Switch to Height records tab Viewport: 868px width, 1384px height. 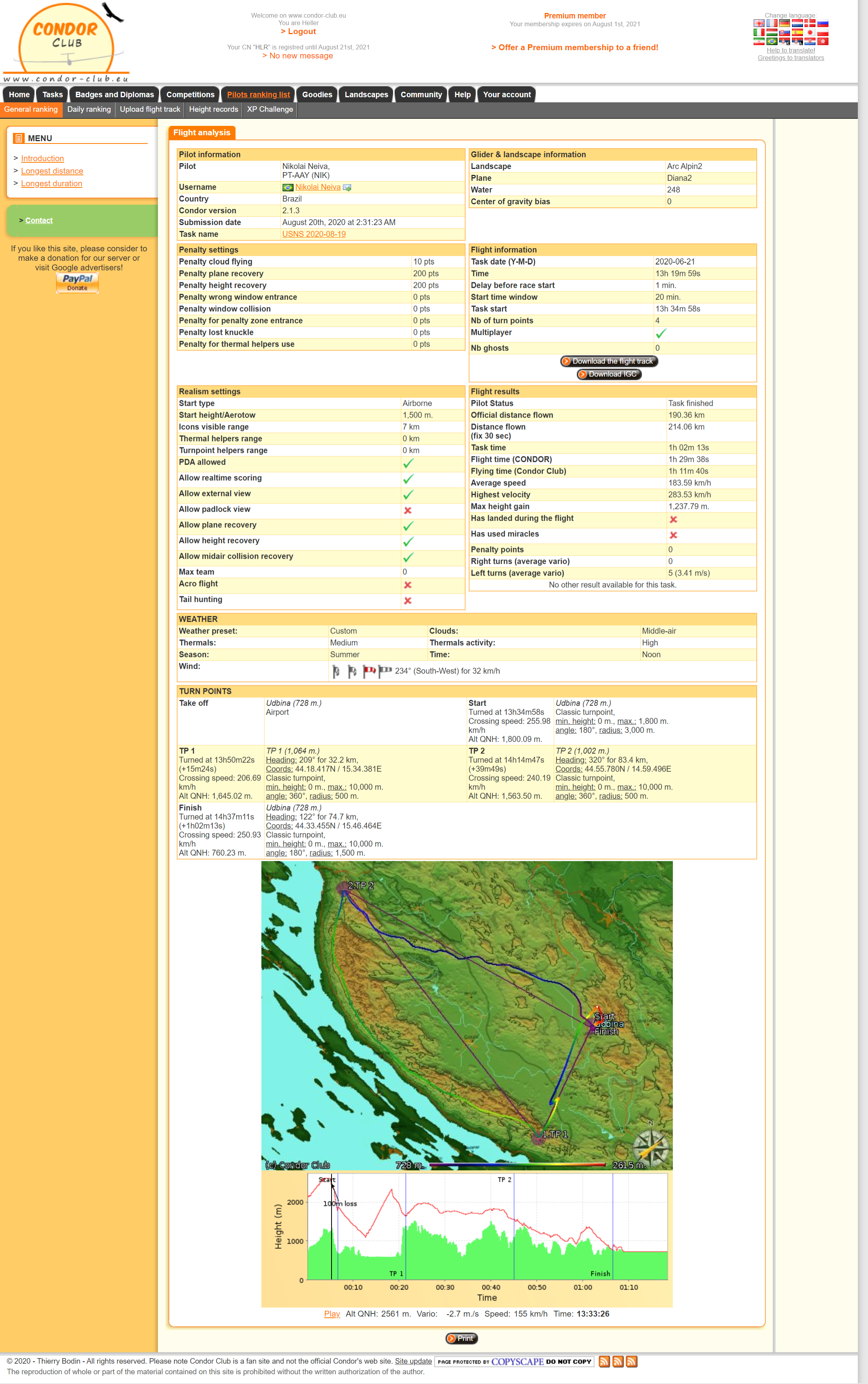pyautogui.click(x=213, y=109)
